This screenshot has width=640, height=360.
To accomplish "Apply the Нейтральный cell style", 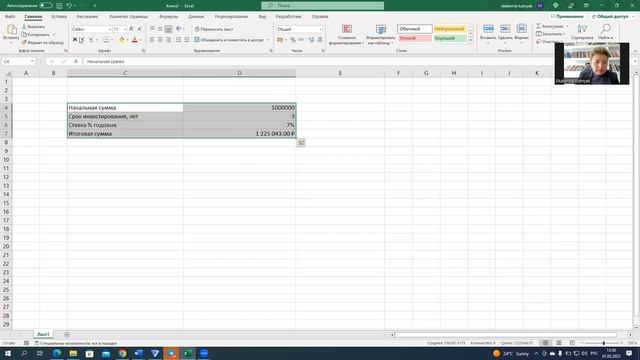I will [449, 29].
